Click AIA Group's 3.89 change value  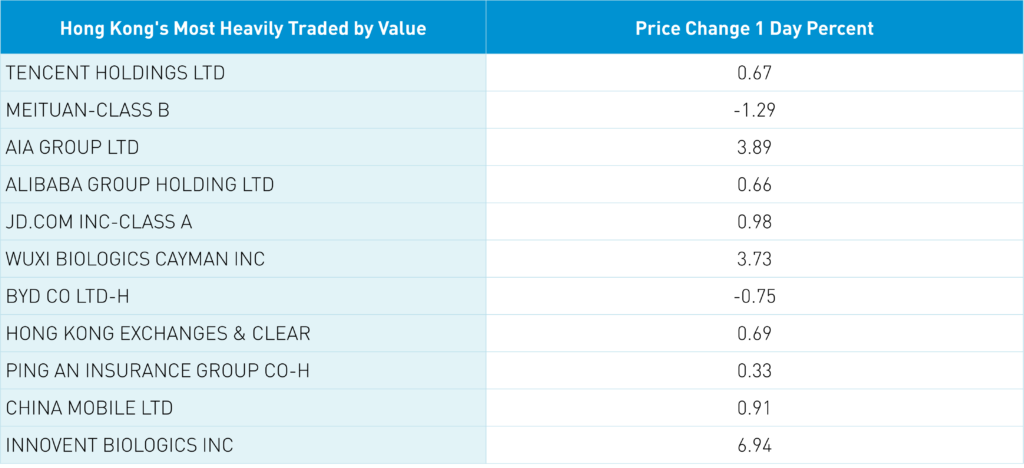click(754, 148)
